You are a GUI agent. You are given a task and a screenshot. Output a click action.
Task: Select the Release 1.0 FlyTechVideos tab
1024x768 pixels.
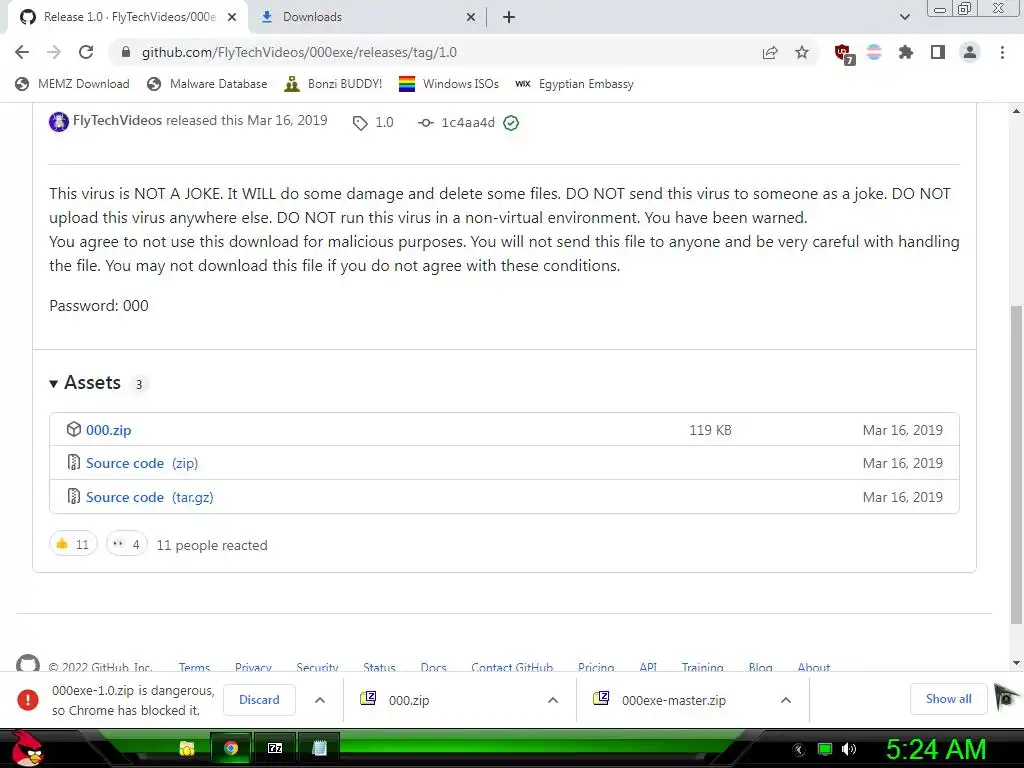tap(127, 17)
